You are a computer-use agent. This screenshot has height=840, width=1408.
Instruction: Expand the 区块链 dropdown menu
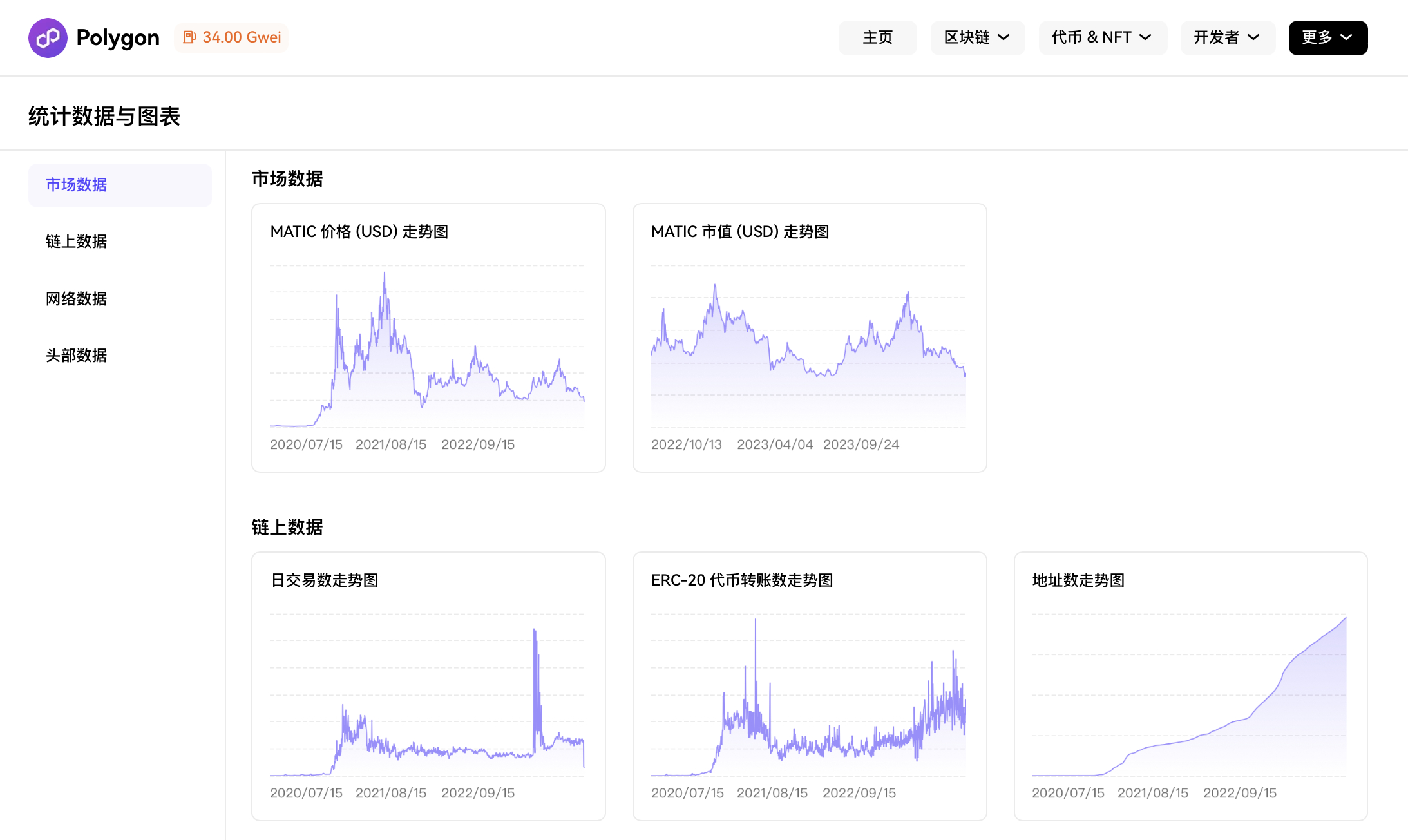977,38
